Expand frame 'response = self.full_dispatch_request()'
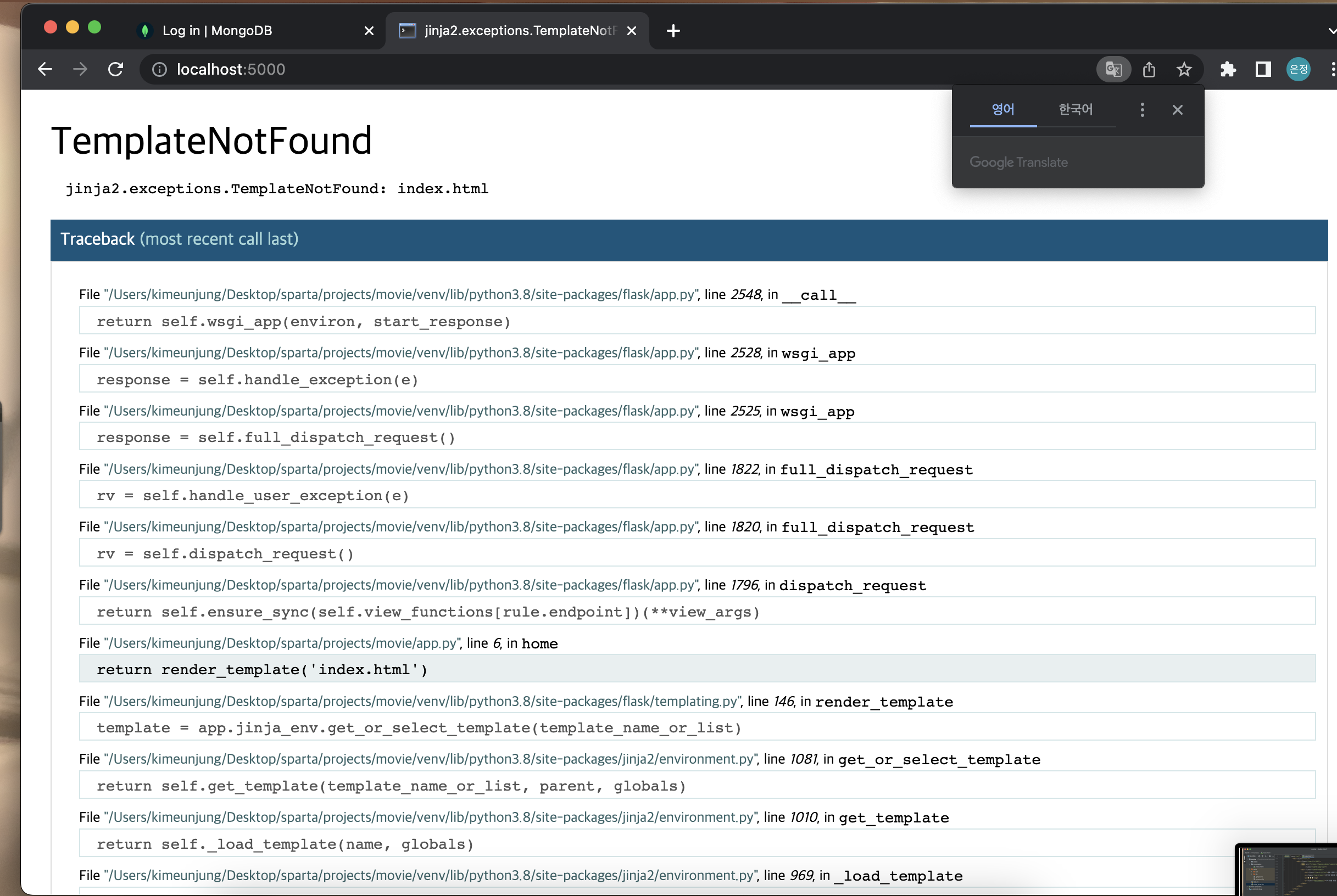Viewport: 1337px width, 896px height. [697, 437]
